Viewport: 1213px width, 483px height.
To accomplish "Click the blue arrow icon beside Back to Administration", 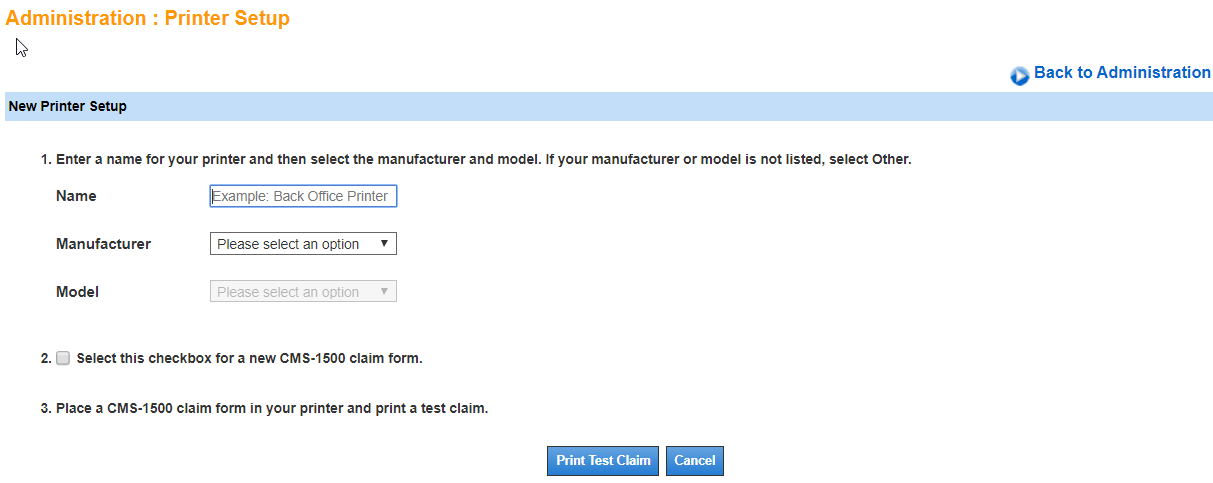I will pyautogui.click(x=1019, y=76).
